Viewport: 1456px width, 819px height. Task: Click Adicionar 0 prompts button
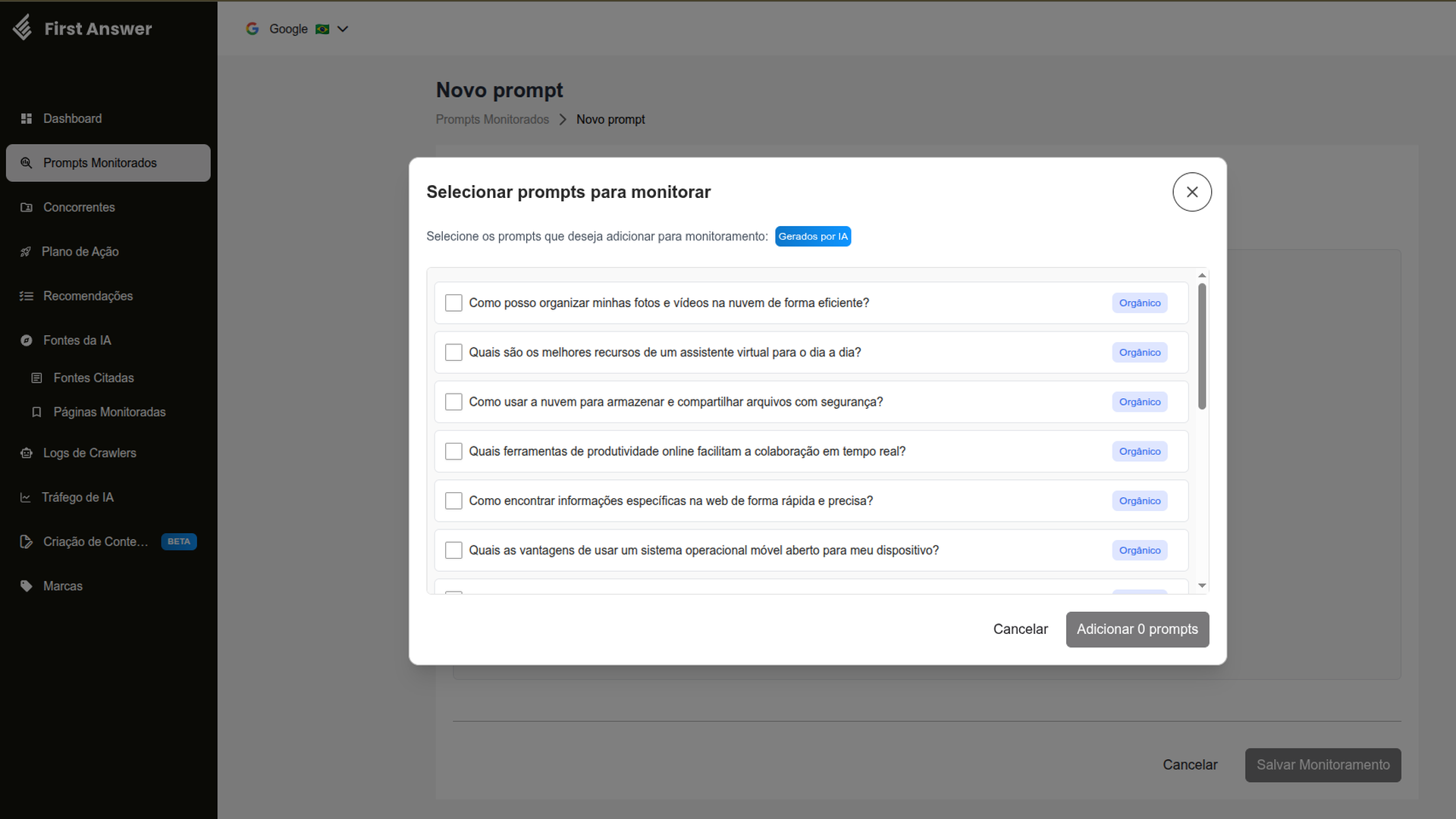click(1137, 629)
